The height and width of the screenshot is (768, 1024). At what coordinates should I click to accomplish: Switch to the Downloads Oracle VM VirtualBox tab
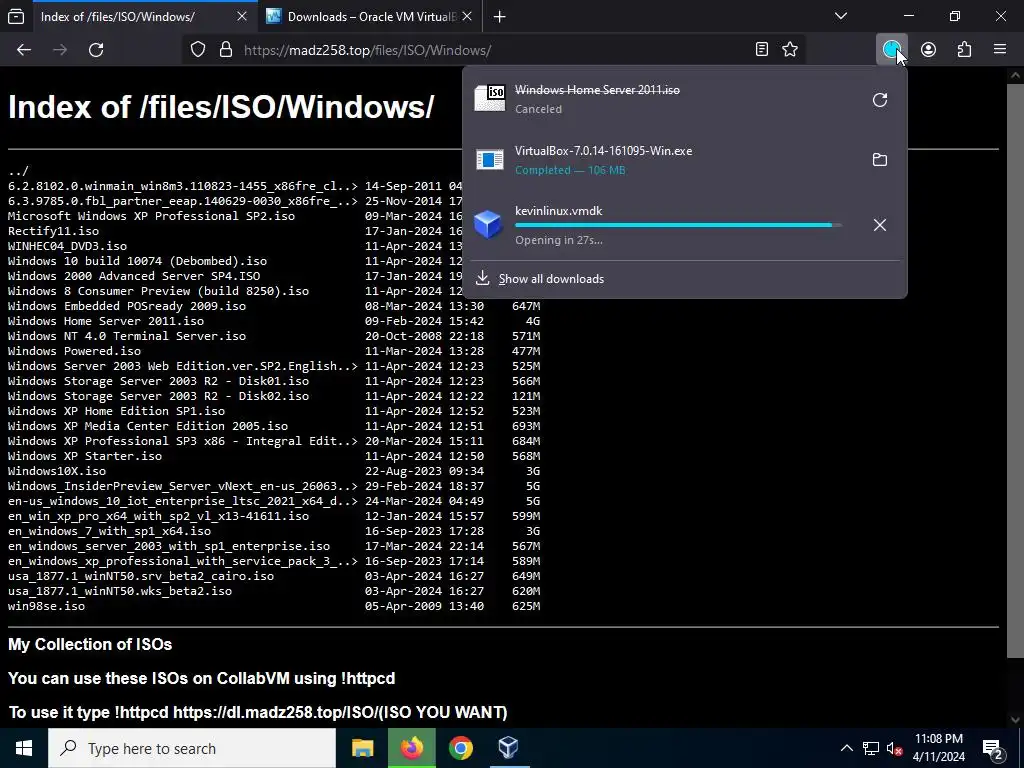click(x=370, y=16)
